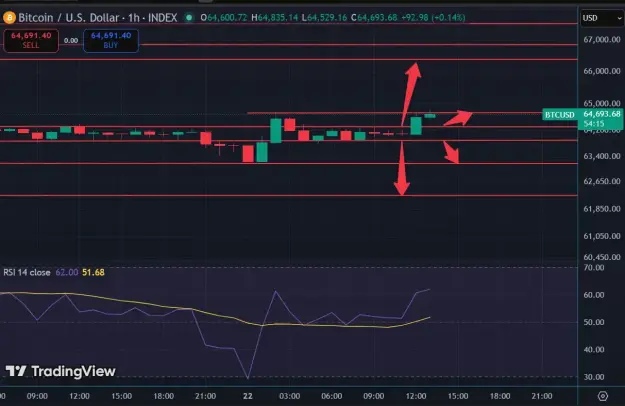Click the 09:00 time axis label on left
625x406 pixels.
pyautogui.click(x=37, y=396)
